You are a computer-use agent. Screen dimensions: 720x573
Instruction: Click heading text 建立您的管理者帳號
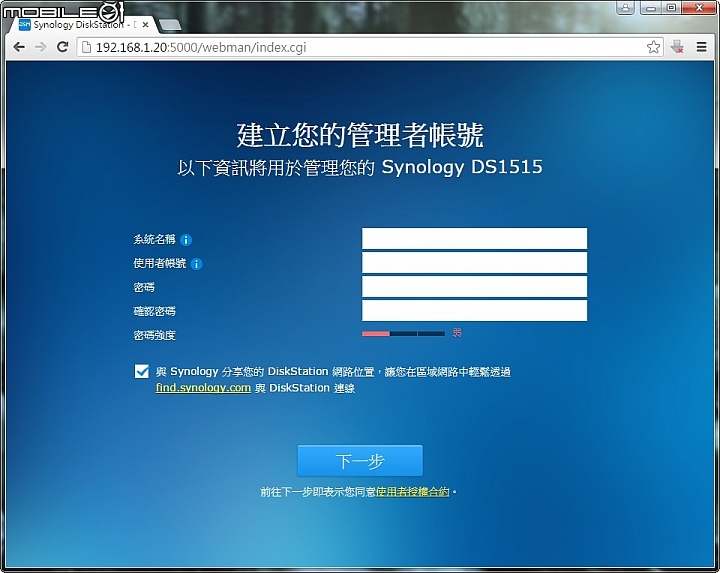tap(360, 135)
